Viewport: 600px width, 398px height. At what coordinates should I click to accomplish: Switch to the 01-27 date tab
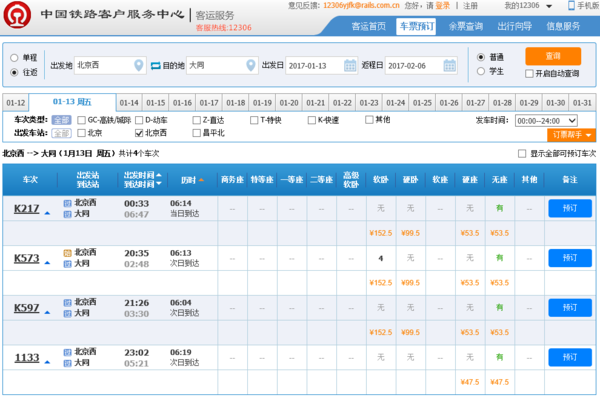(x=475, y=103)
